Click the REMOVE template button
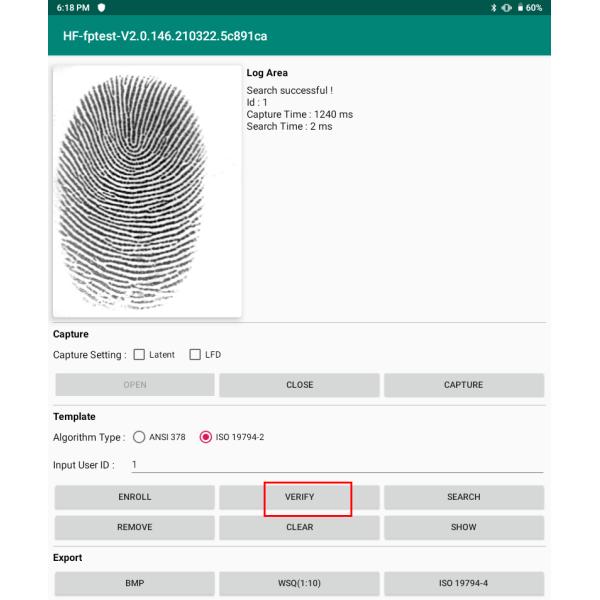The height and width of the screenshot is (600, 600). coord(135,527)
